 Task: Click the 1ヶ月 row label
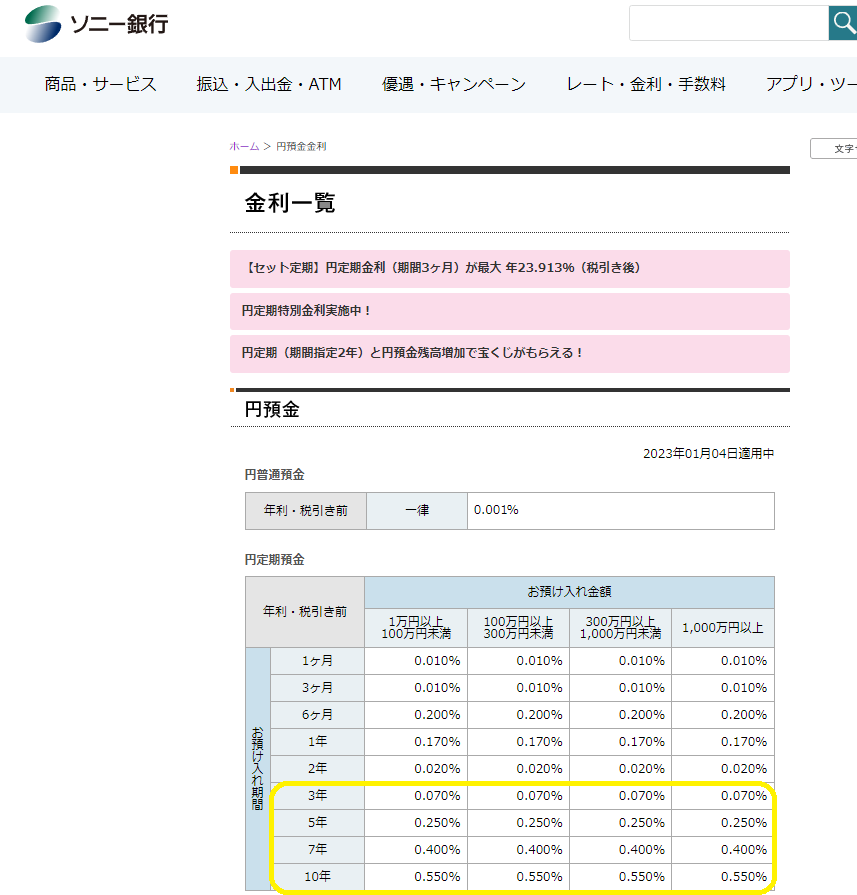click(x=317, y=661)
